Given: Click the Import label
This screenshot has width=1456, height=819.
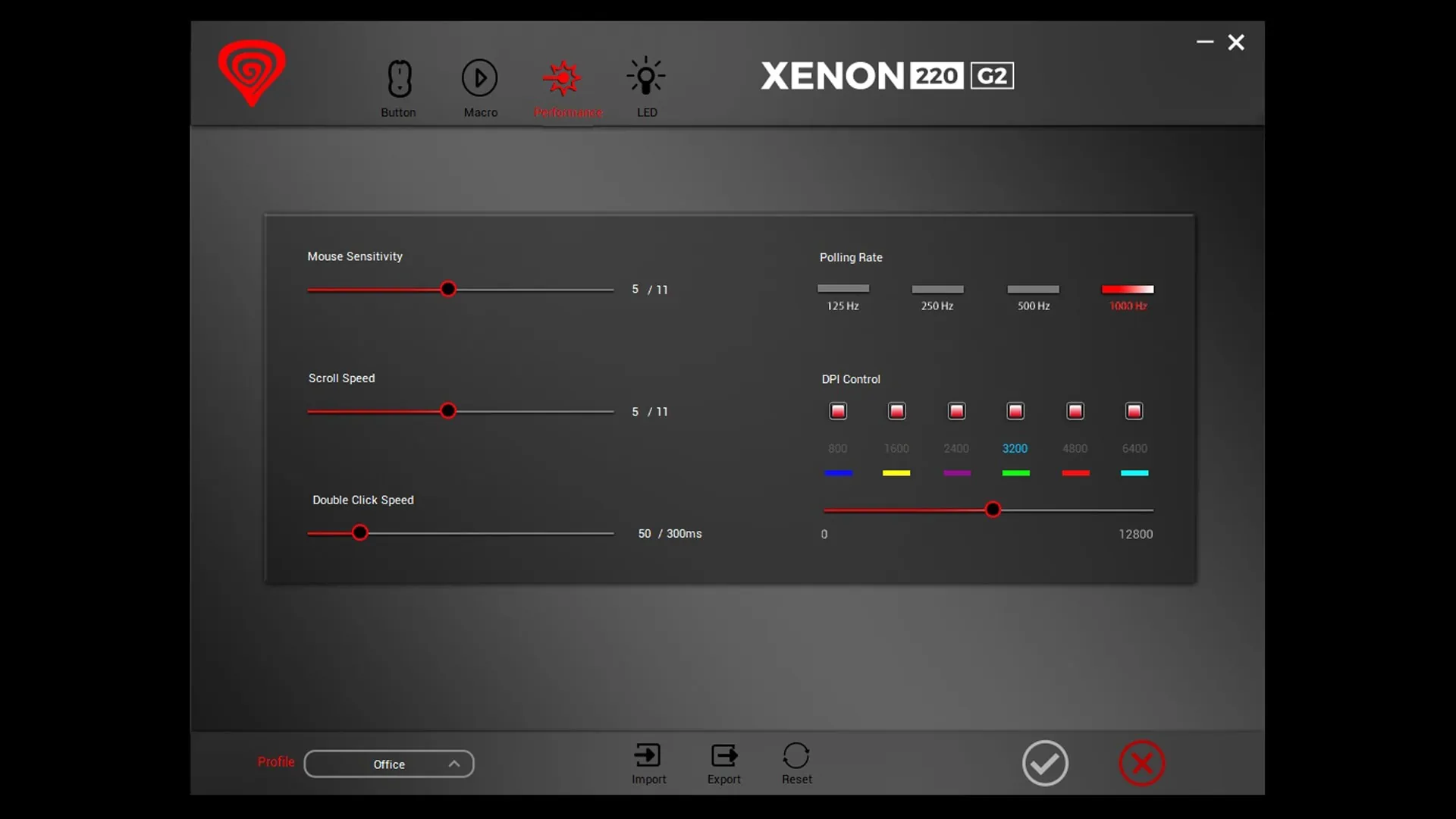Looking at the screenshot, I should click(649, 780).
